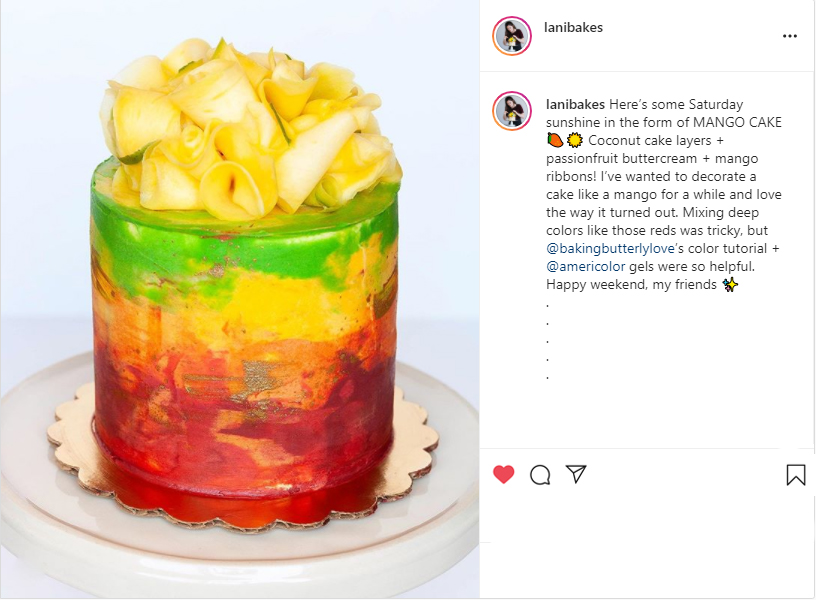Click the sparkles emoji after 'my friends'
Screen dimensions: 816x600
(730, 285)
